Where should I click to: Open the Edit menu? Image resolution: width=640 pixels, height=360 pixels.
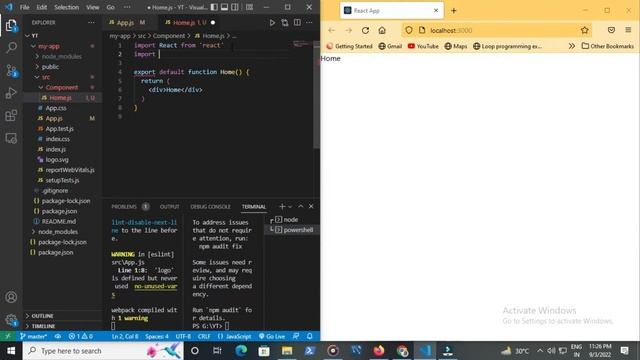(x=41, y=7)
